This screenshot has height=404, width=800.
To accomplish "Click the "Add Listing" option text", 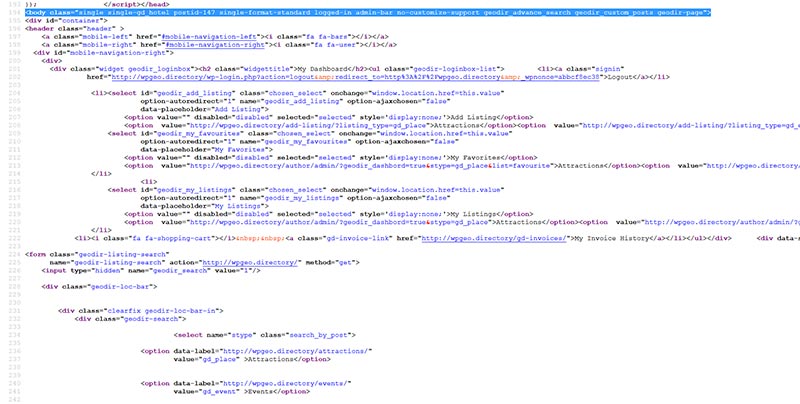I will [x=471, y=117].
